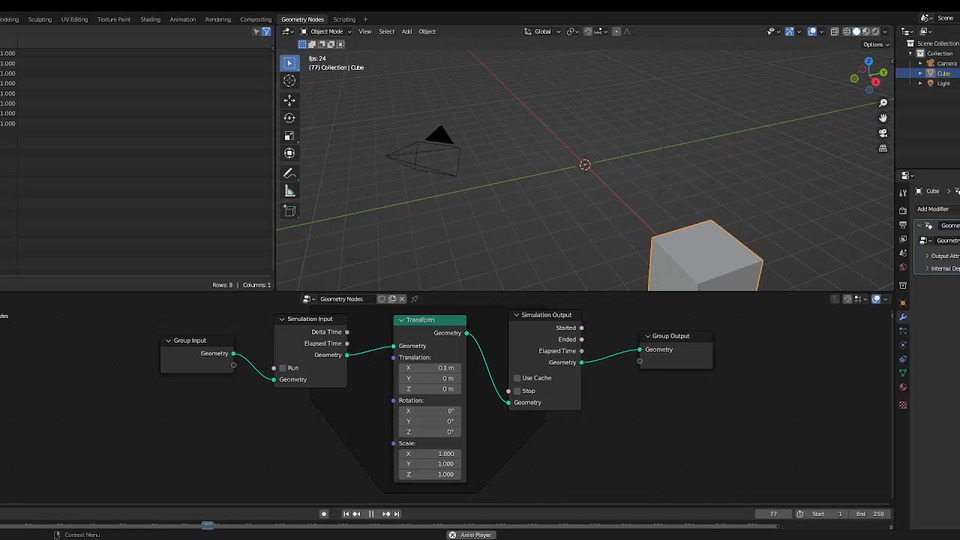Screen dimensions: 960x540
Task: Switch to solid viewport shading
Action: click(857, 32)
